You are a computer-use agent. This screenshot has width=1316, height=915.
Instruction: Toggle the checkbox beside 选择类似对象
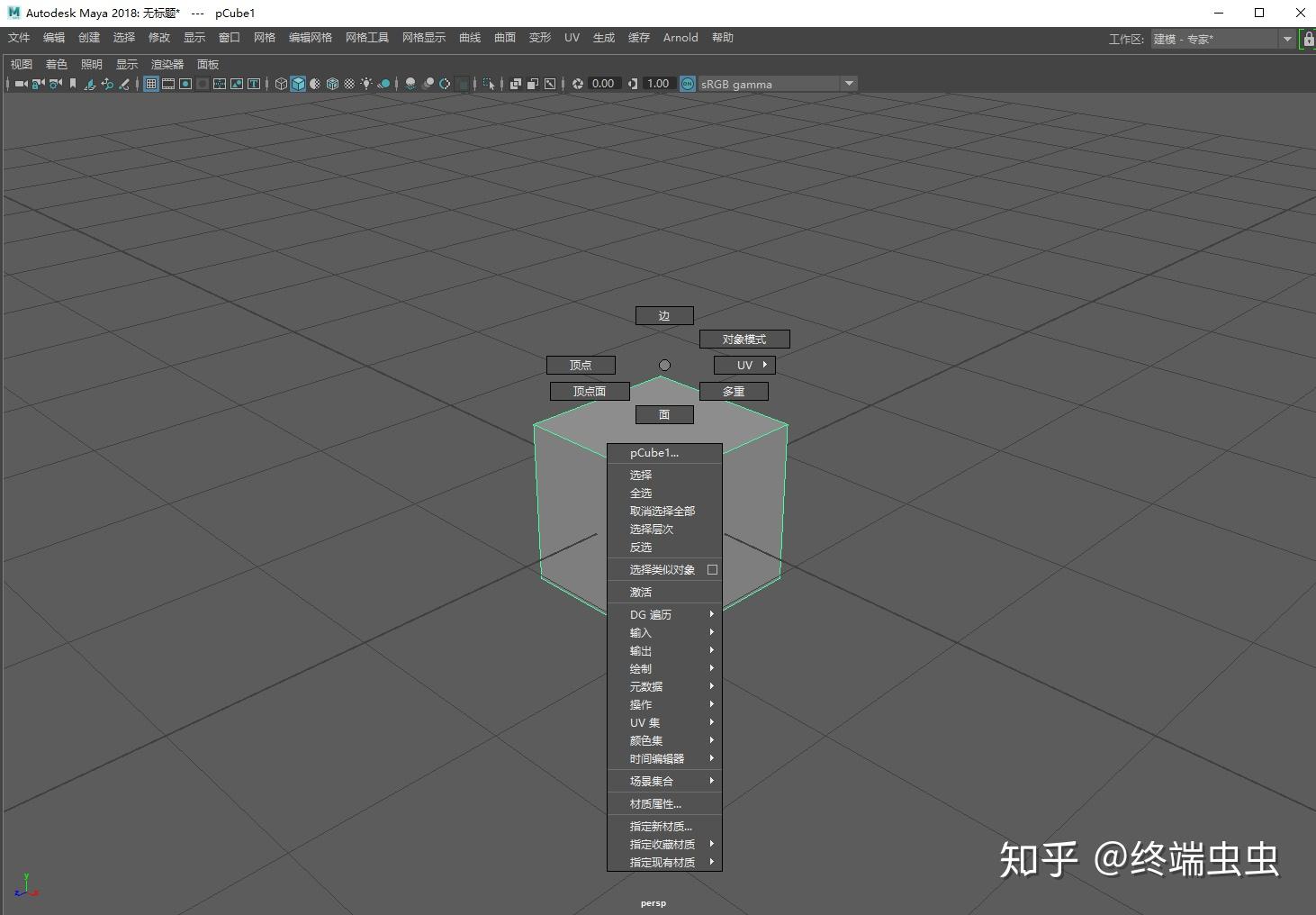coord(711,569)
